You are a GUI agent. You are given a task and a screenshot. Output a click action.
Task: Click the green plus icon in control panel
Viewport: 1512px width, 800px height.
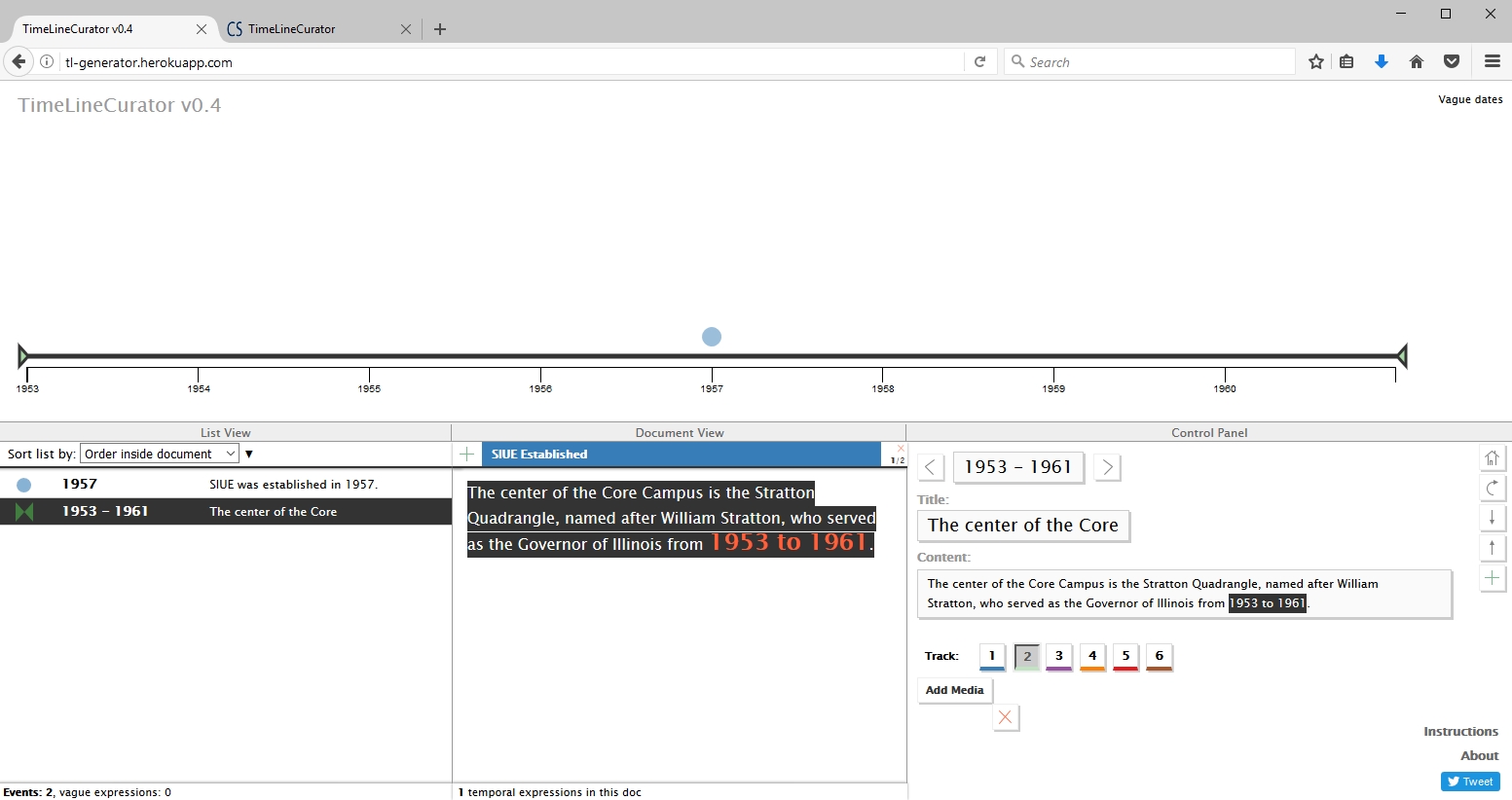point(1492,579)
